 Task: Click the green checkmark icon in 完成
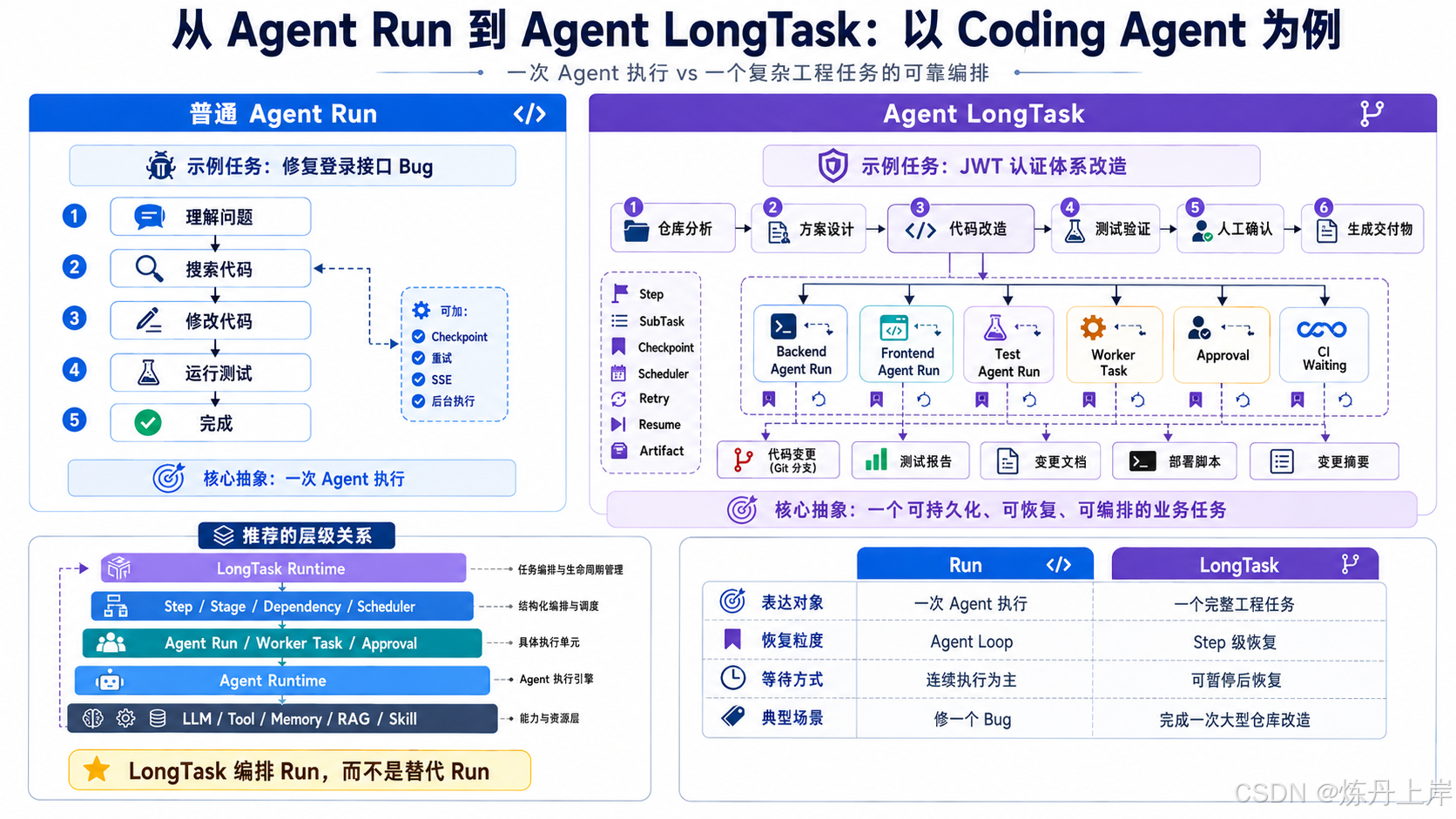pos(148,423)
